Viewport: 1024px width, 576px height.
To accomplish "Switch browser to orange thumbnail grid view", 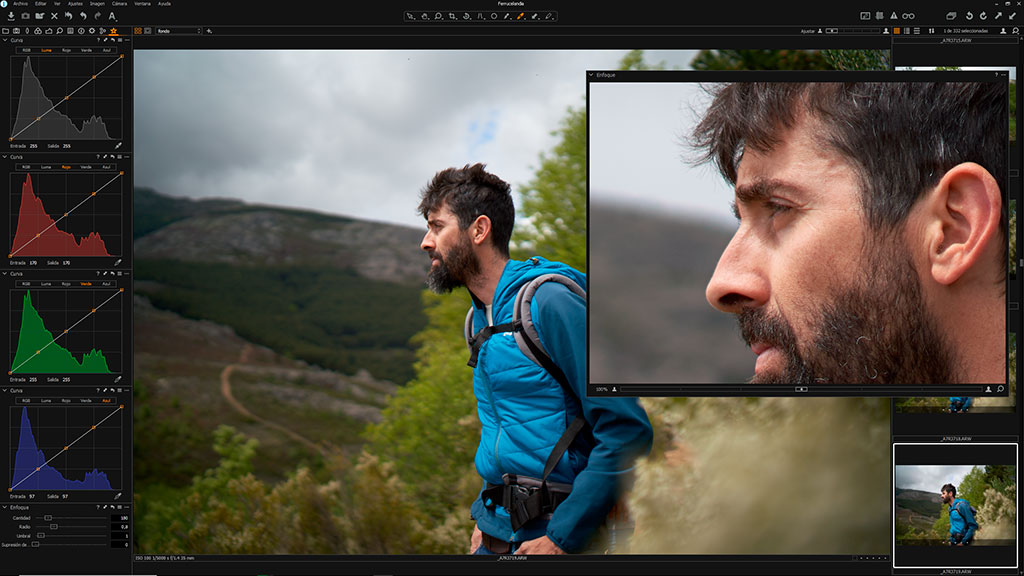I will click(x=897, y=31).
